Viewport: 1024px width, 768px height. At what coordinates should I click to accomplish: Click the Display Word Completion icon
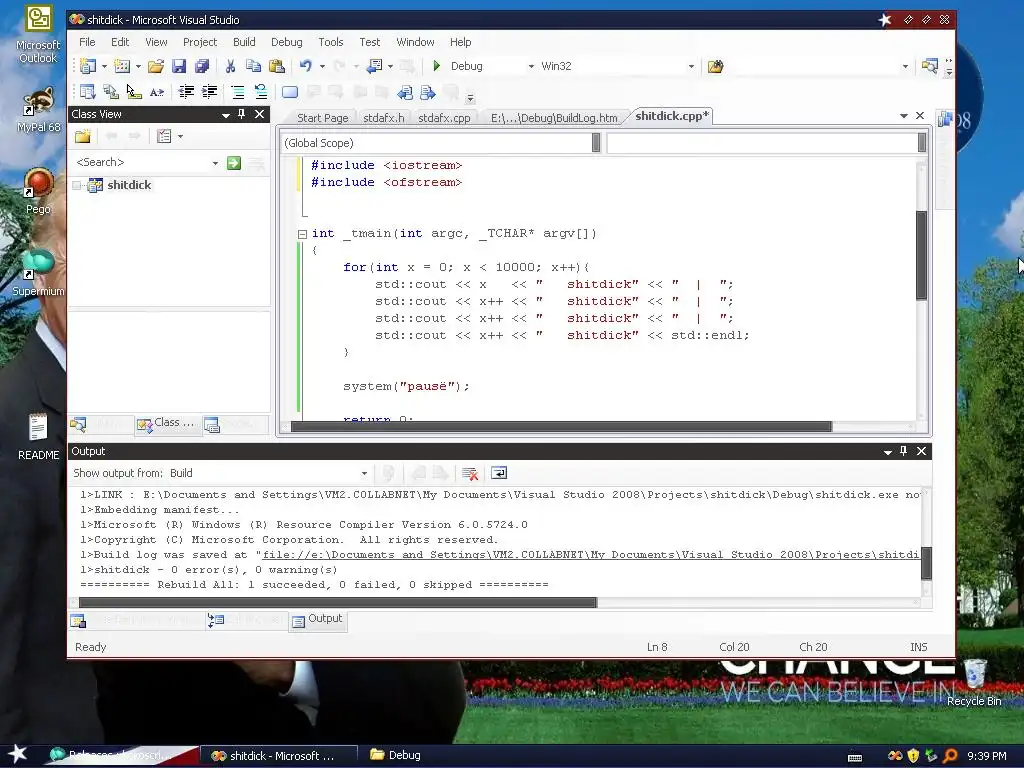(157, 92)
